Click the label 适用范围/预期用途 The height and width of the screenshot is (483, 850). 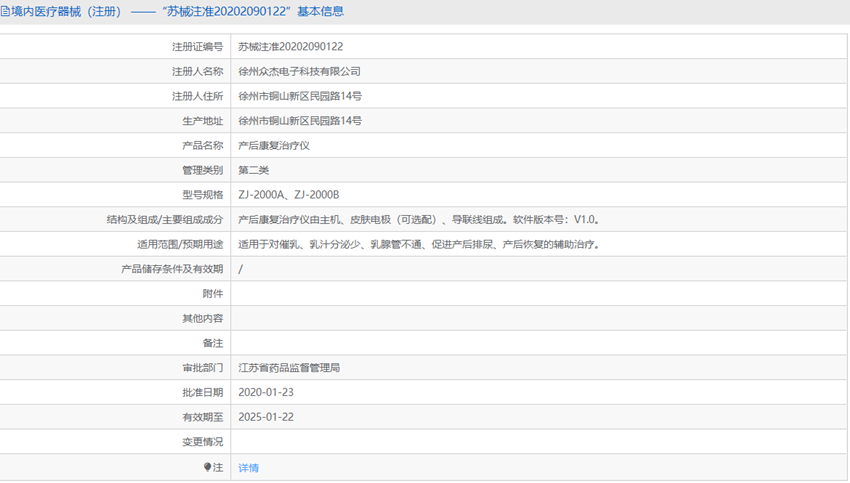click(x=180, y=244)
